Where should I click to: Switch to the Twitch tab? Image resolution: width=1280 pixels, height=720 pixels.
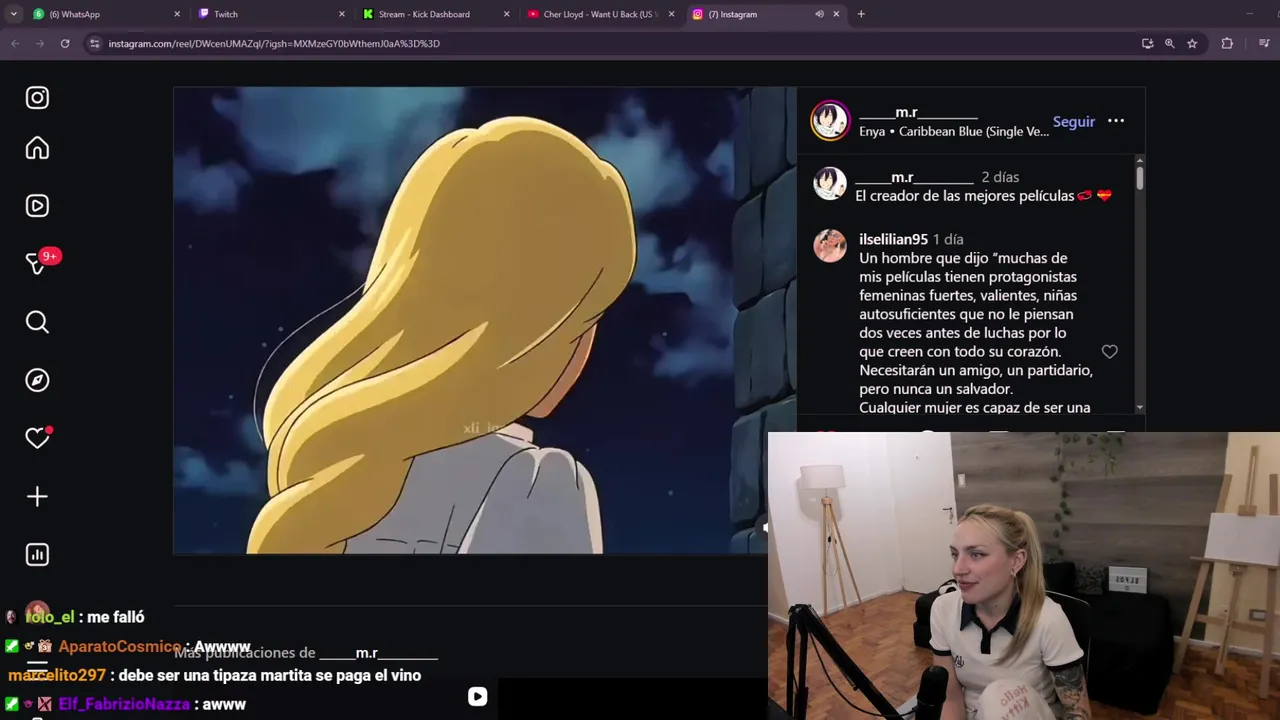[270, 14]
